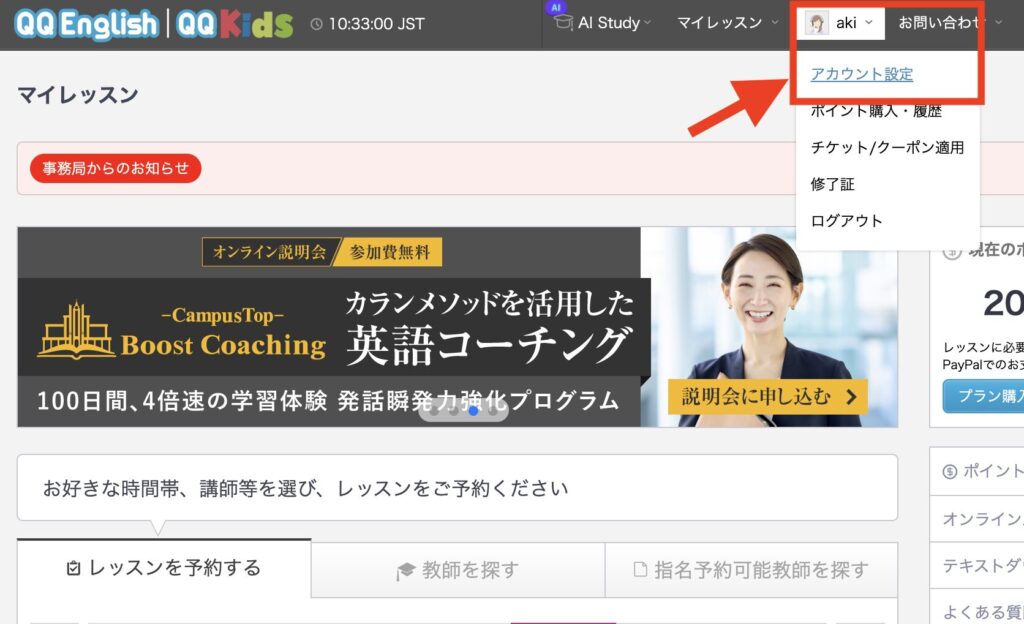Expand the マイレッスン navigation dropdown

726,23
